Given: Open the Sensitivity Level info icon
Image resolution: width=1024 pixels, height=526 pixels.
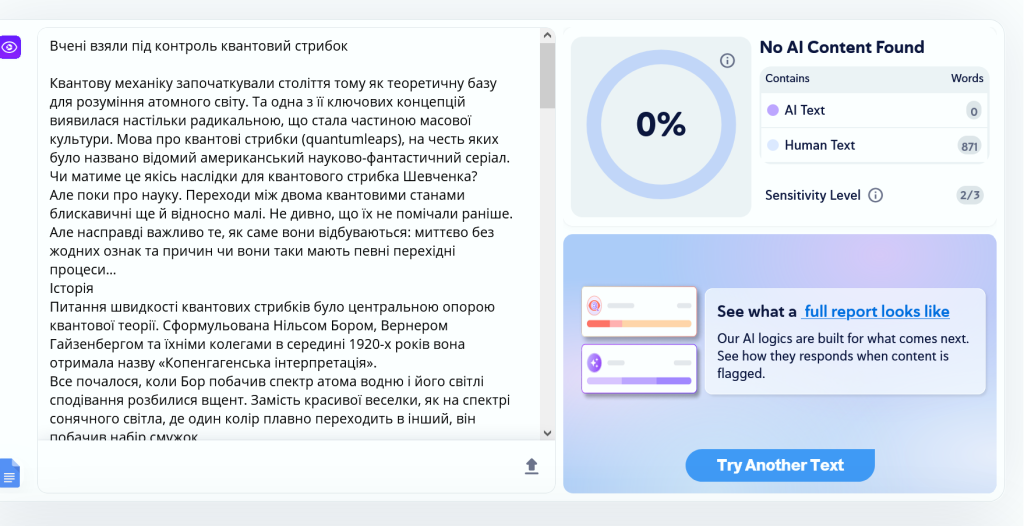Looking at the screenshot, I should (876, 195).
